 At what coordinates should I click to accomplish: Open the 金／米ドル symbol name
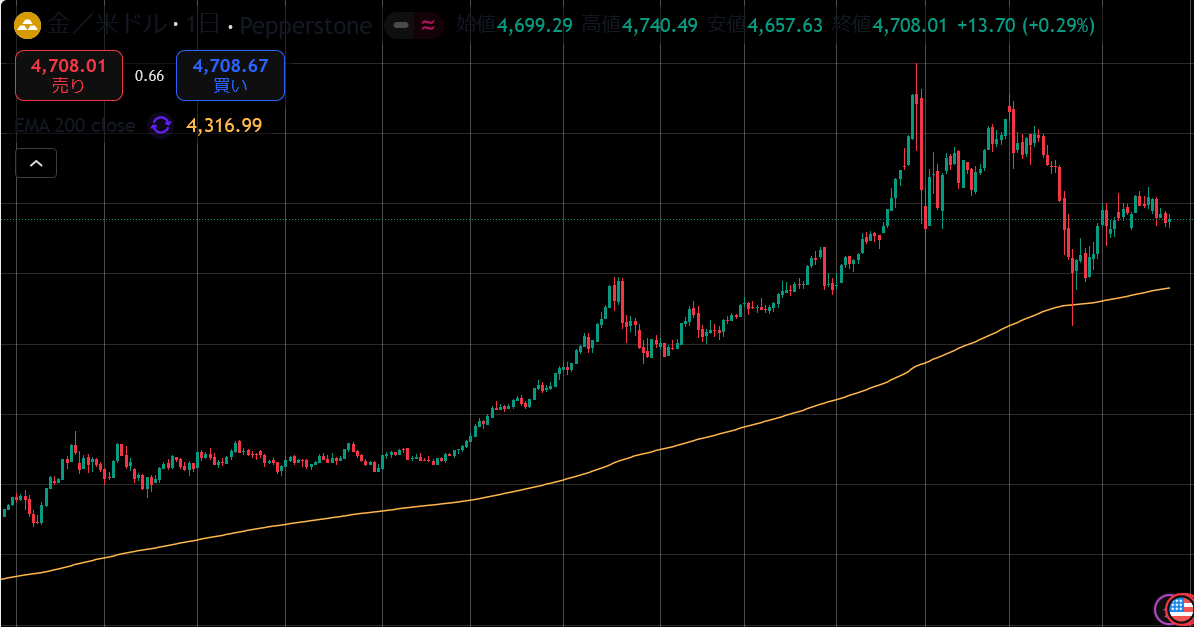(x=106, y=25)
